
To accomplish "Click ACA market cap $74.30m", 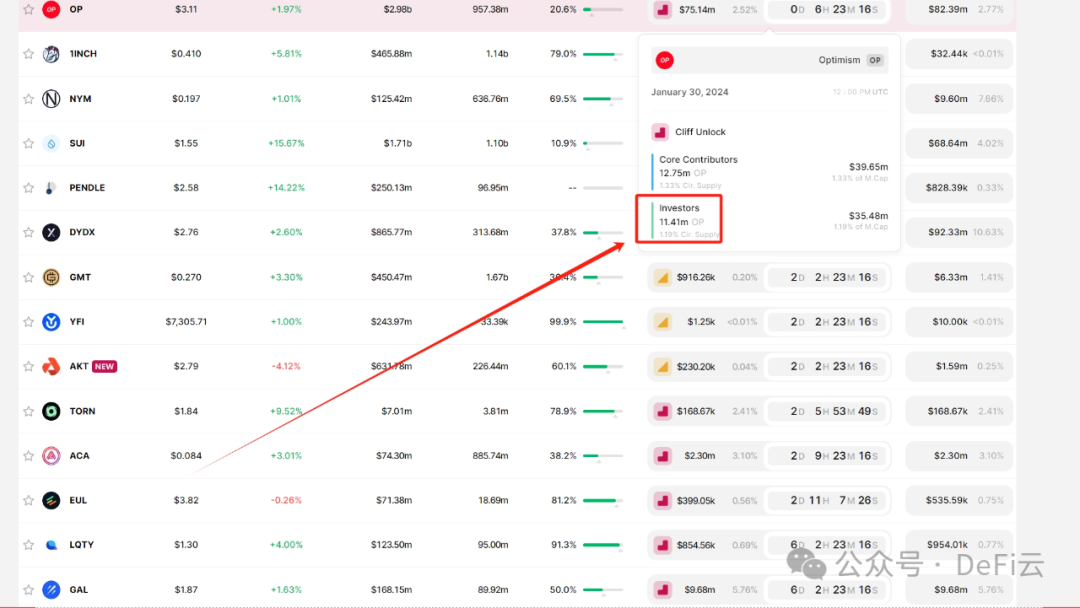I will point(394,456).
